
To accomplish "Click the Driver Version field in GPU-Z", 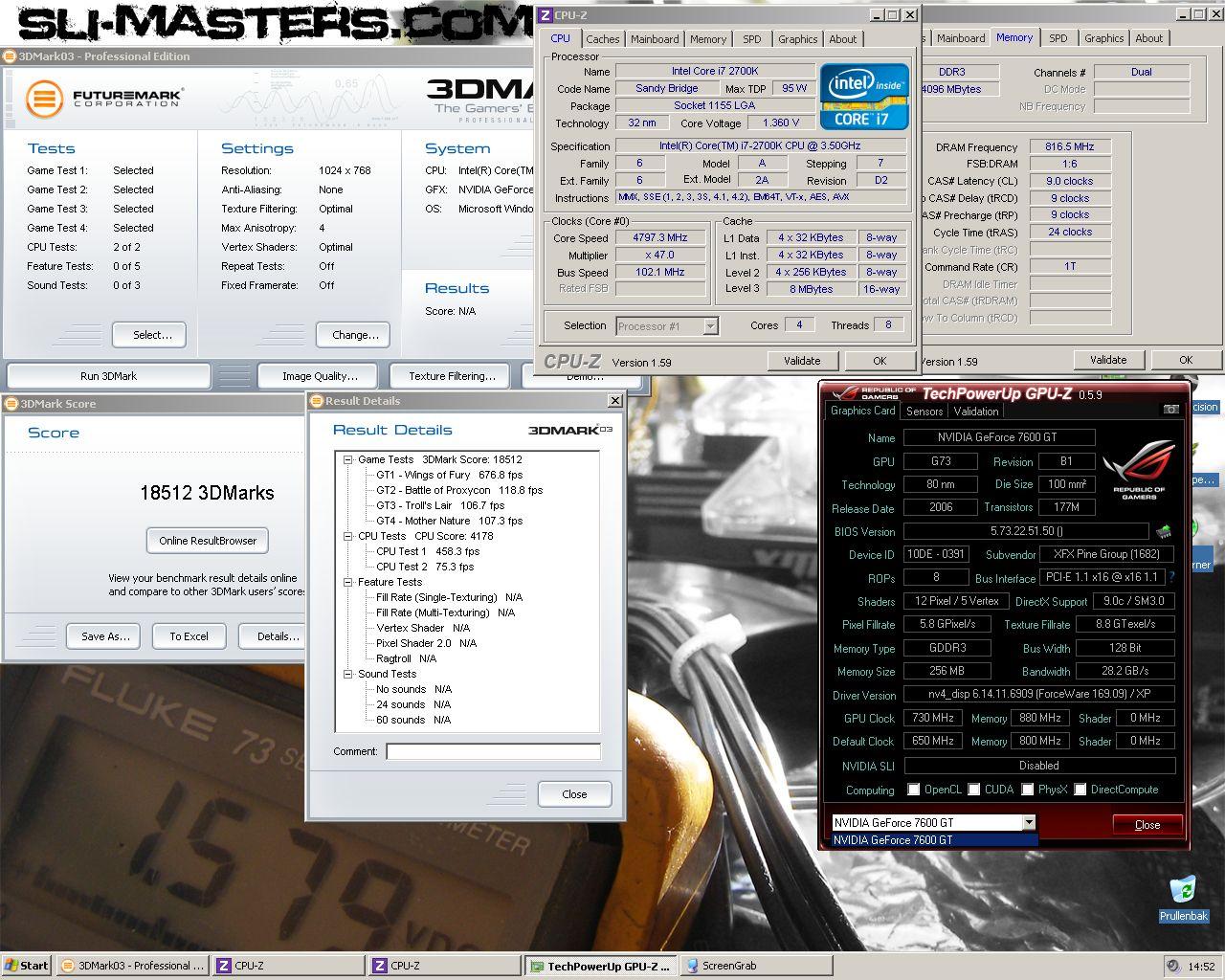I will coord(1039,694).
